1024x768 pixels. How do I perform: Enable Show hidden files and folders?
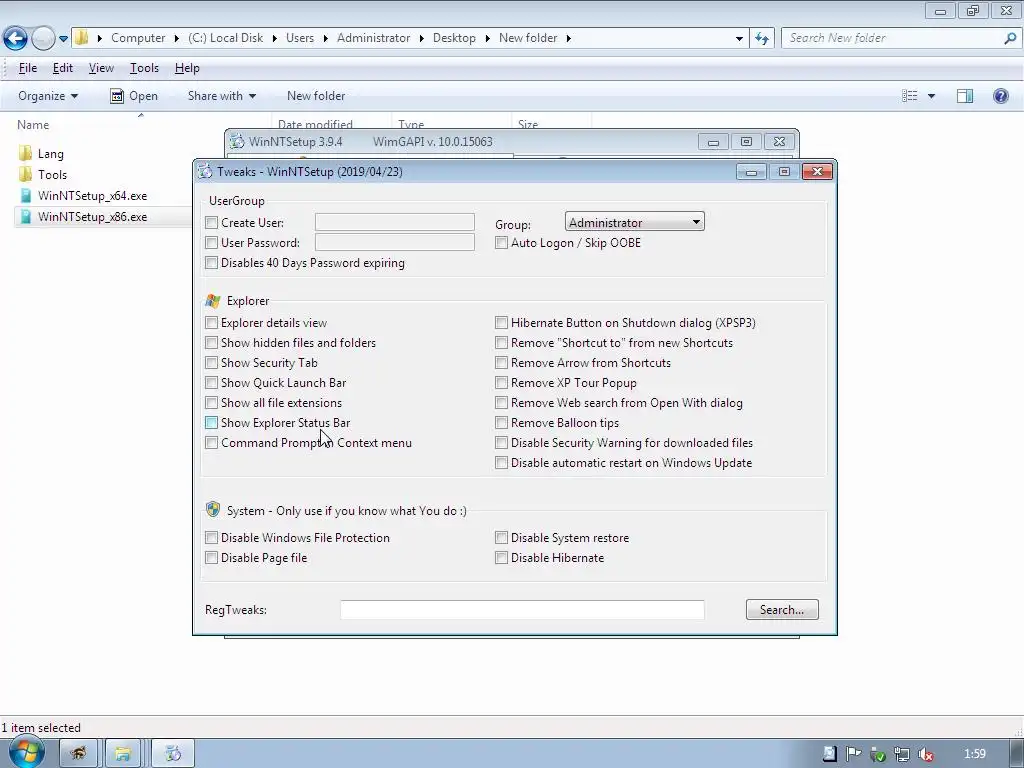211,343
